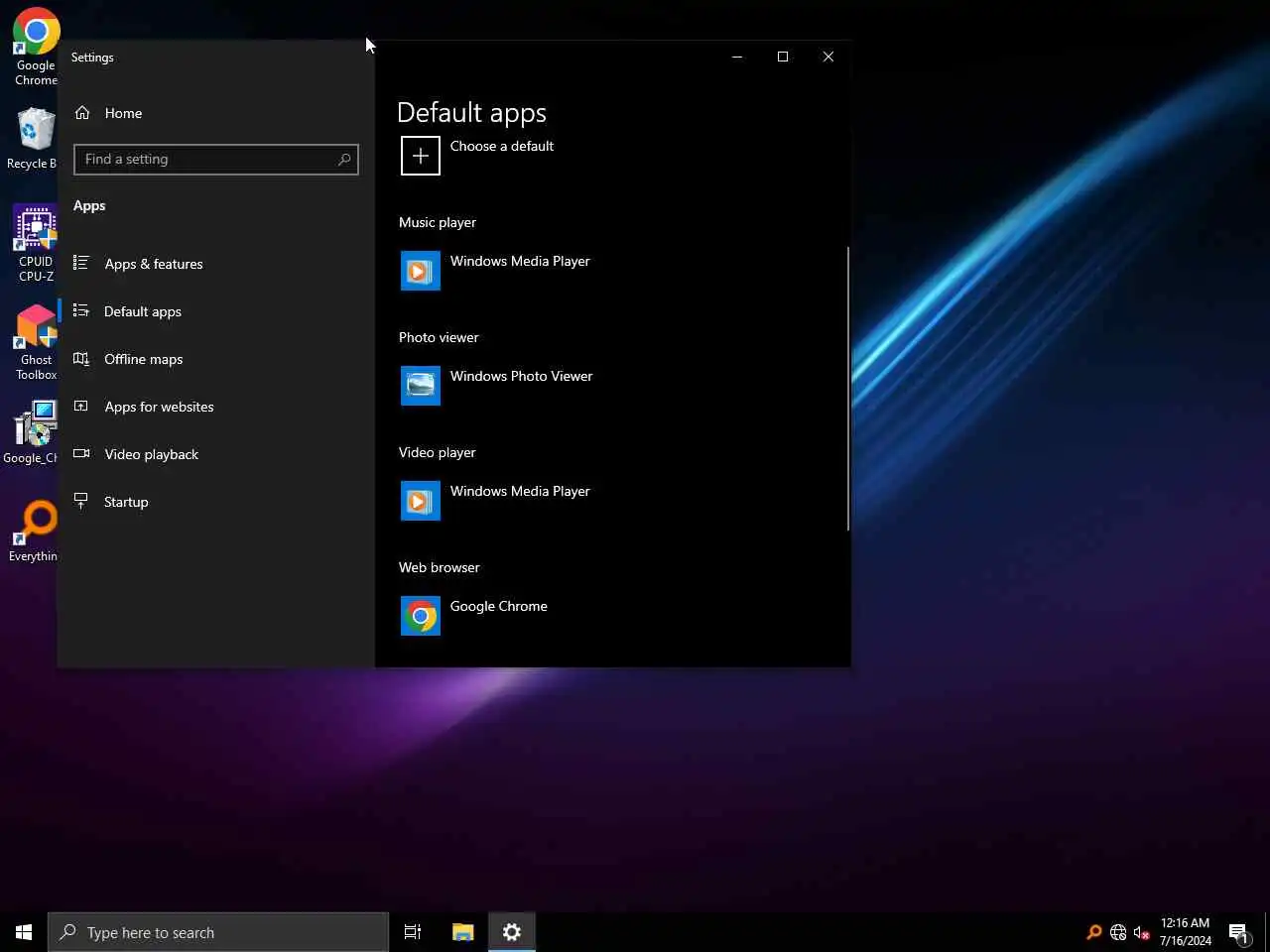Click the Default apps sidebar icon
Screen dimensions: 1270x952
[x=81, y=310]
